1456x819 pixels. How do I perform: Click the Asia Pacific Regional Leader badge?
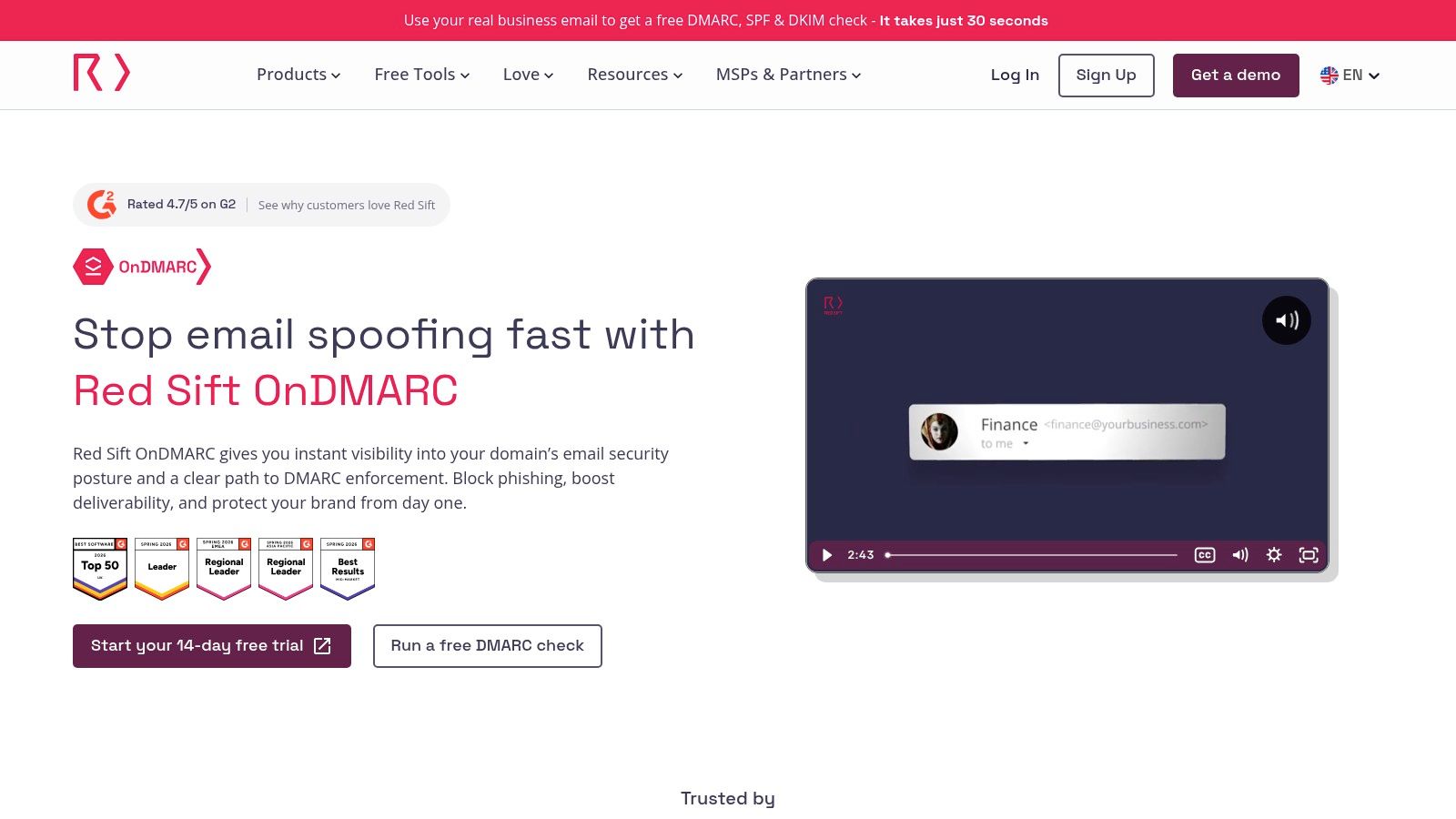coord(286,569)
